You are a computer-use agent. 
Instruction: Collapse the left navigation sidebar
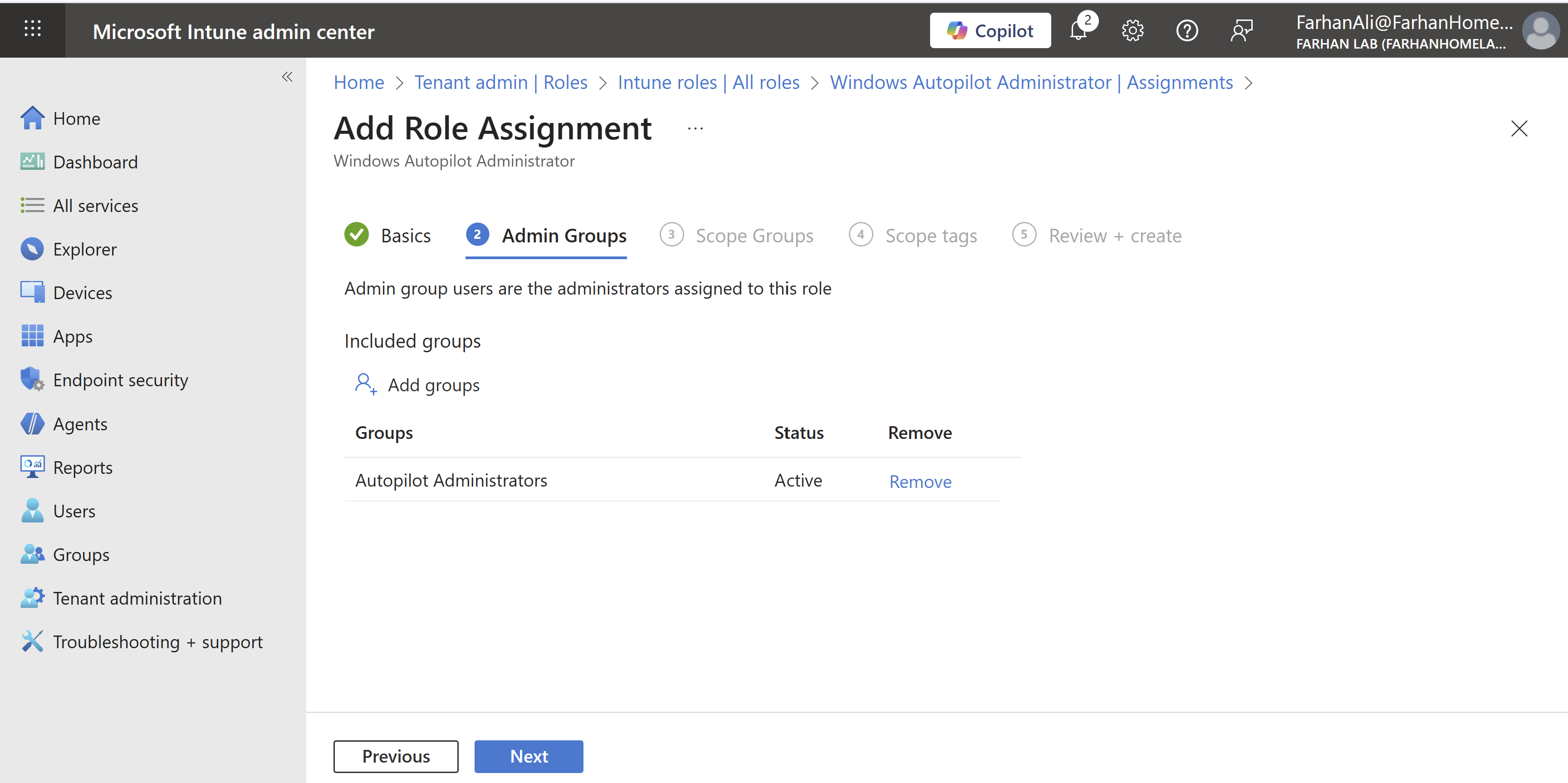[287, 77]
